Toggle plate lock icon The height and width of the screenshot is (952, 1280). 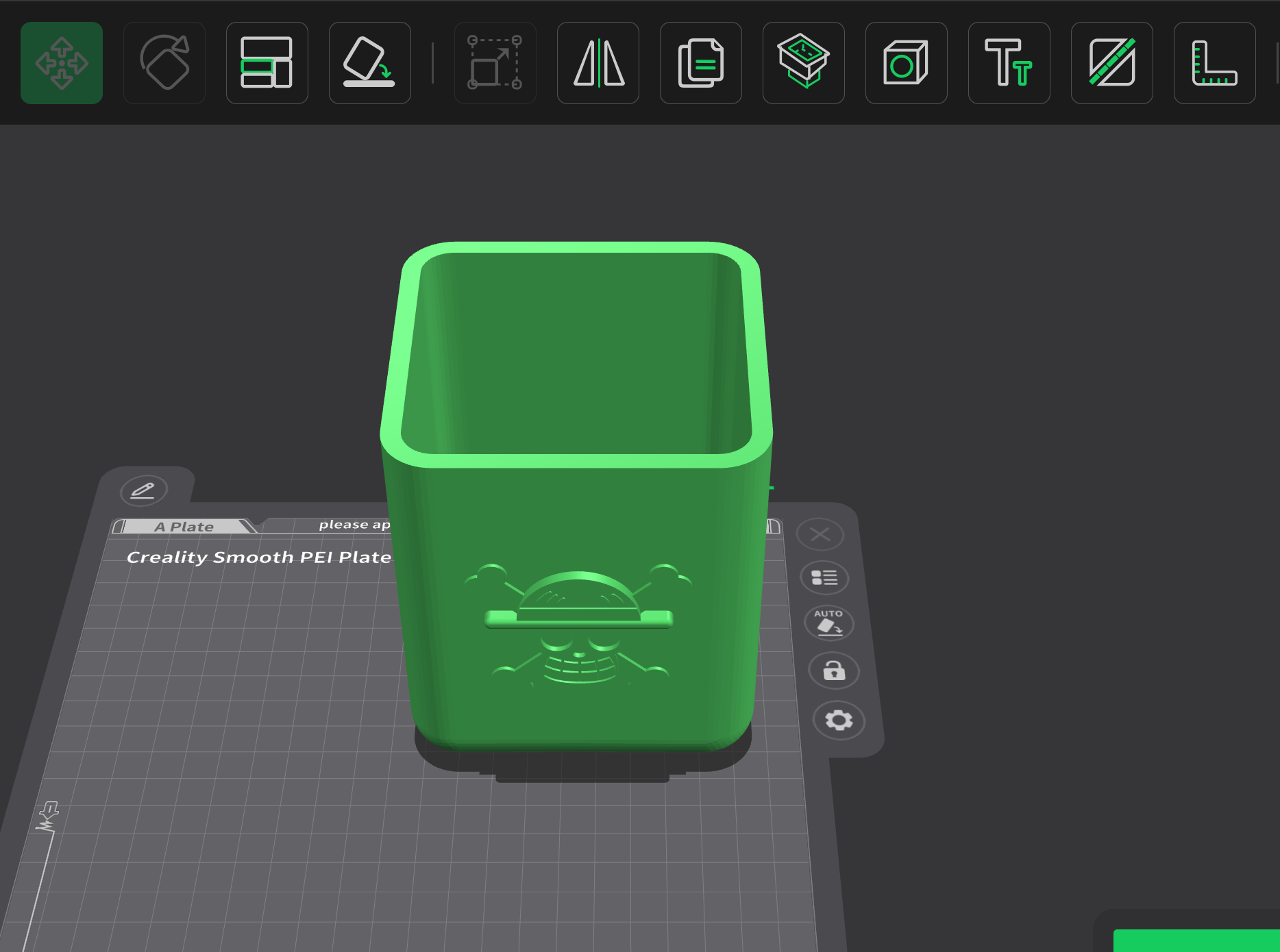[x=834, y=671]
